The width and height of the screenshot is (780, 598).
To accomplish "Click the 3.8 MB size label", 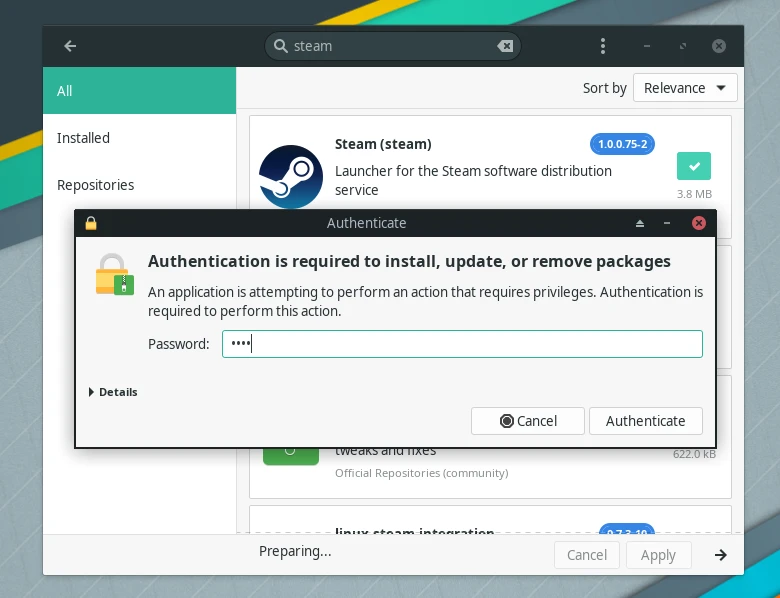I will pos(694,194).
